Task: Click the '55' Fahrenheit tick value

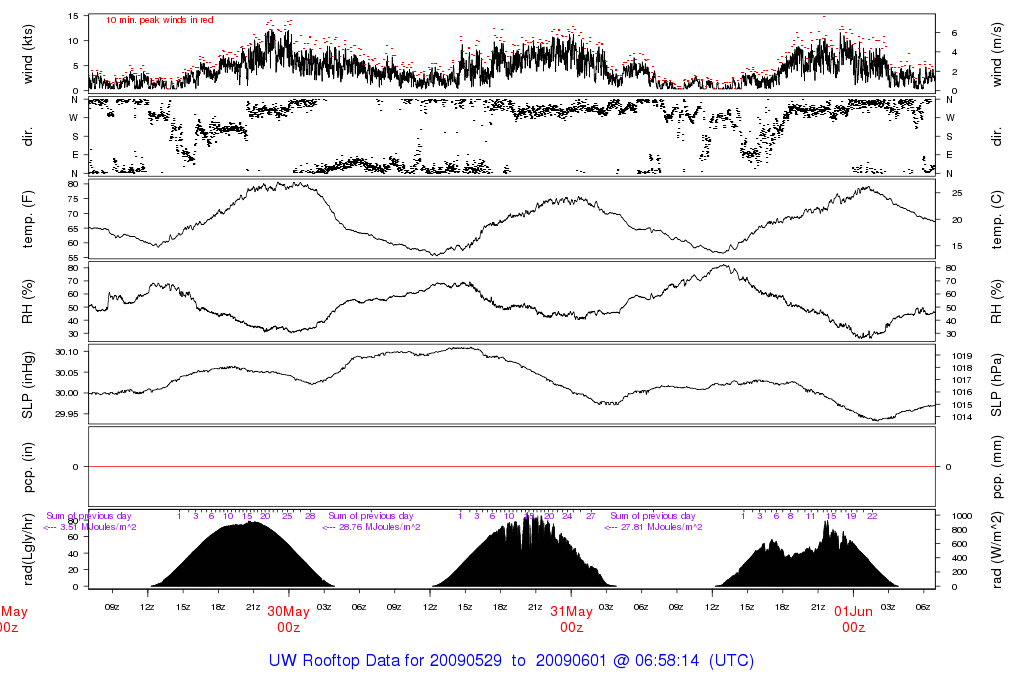Action: click(x=73, y=259)
